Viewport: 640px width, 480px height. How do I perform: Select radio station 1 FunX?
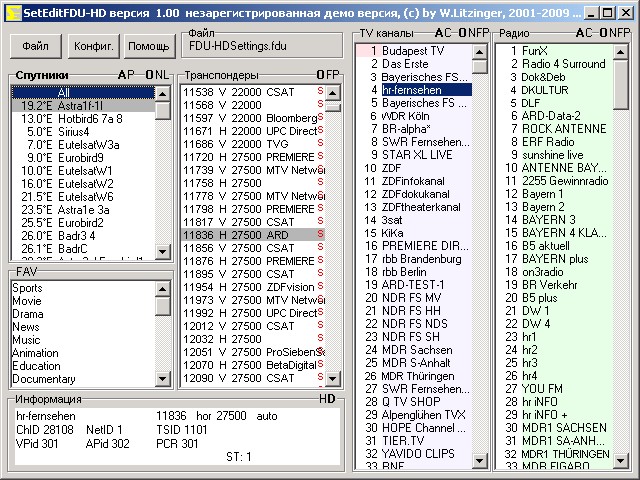555,51
